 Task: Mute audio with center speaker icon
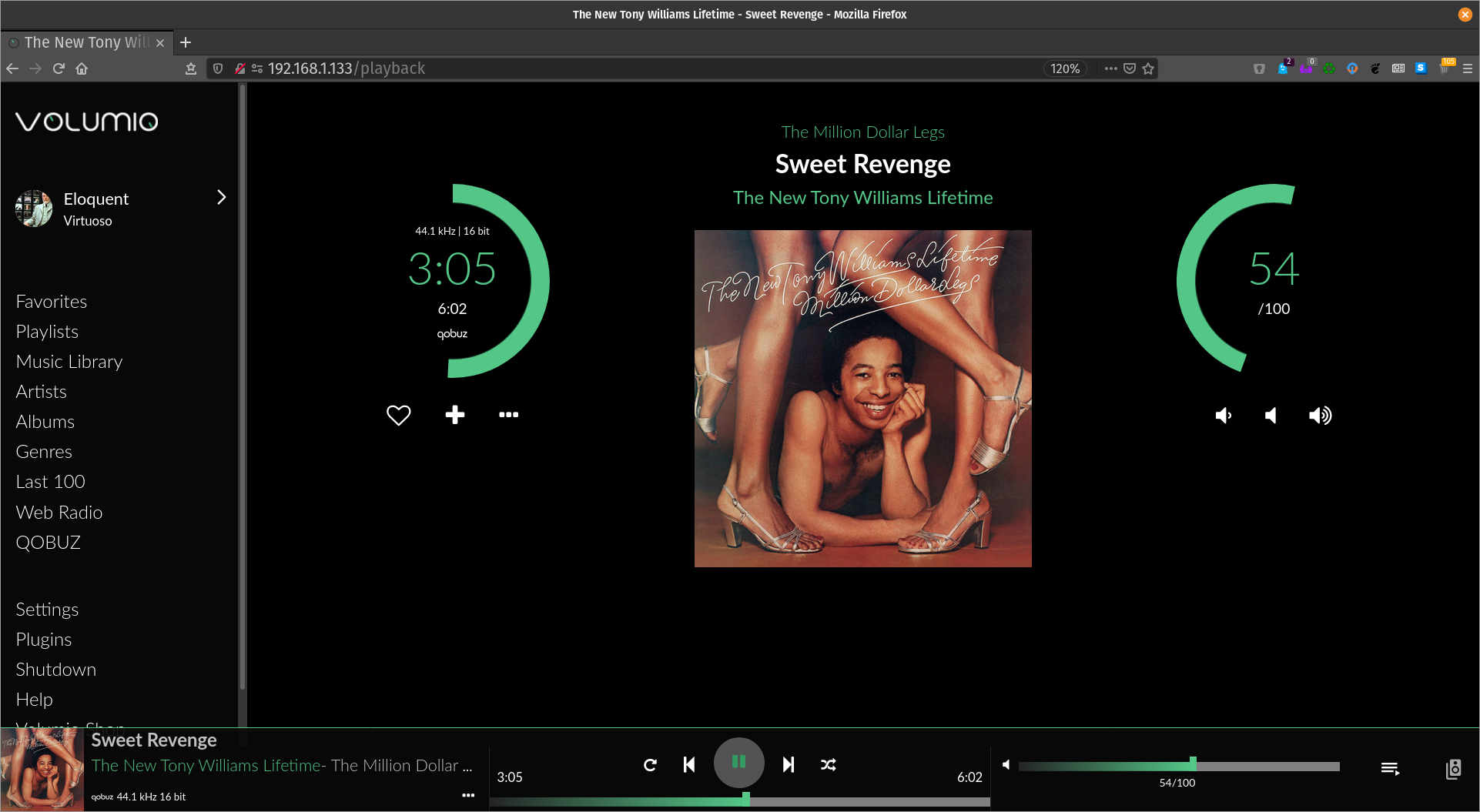point(1271,416)
